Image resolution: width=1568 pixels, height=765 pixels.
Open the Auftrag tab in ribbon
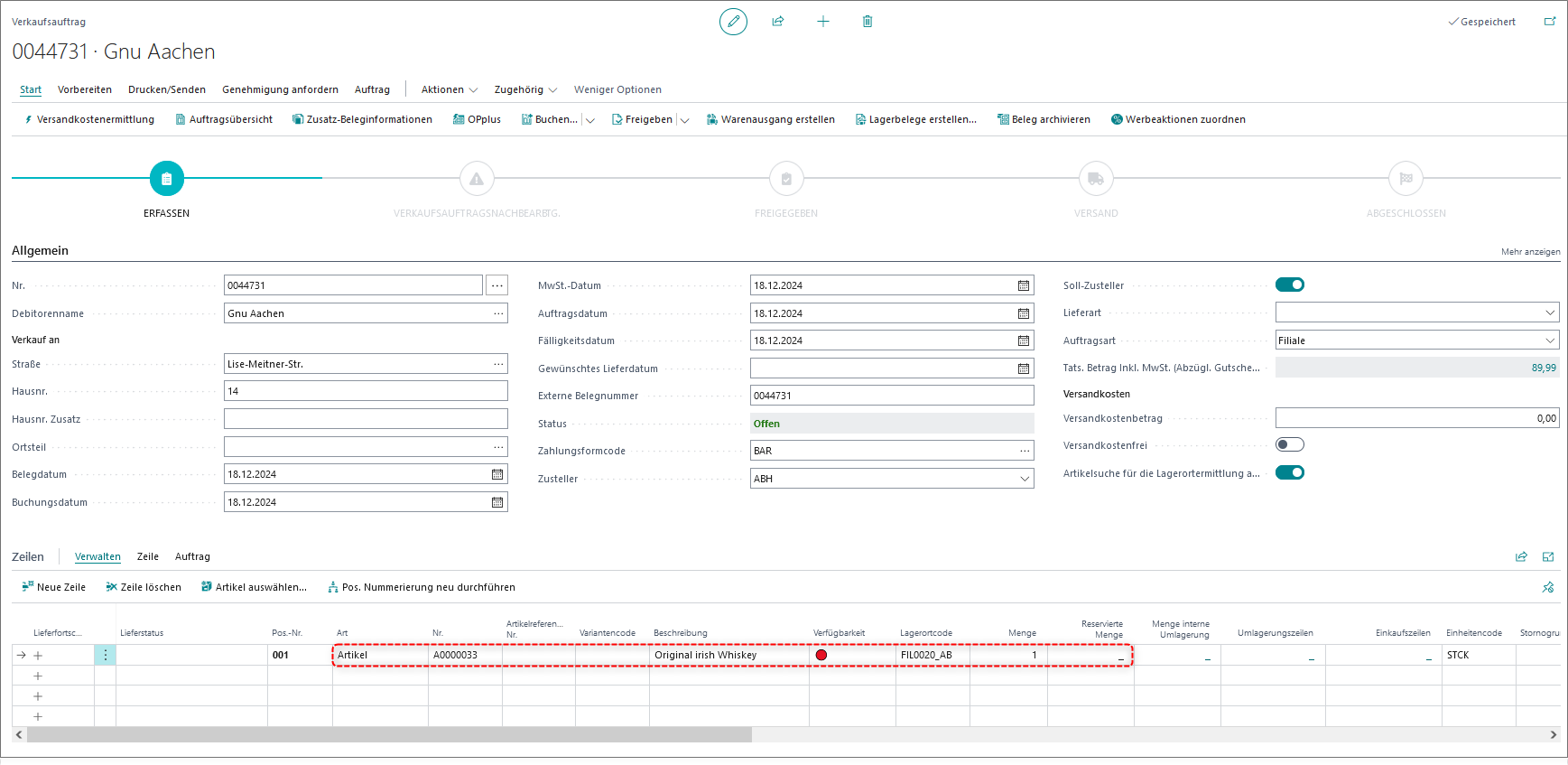click(x=372, y=89)
